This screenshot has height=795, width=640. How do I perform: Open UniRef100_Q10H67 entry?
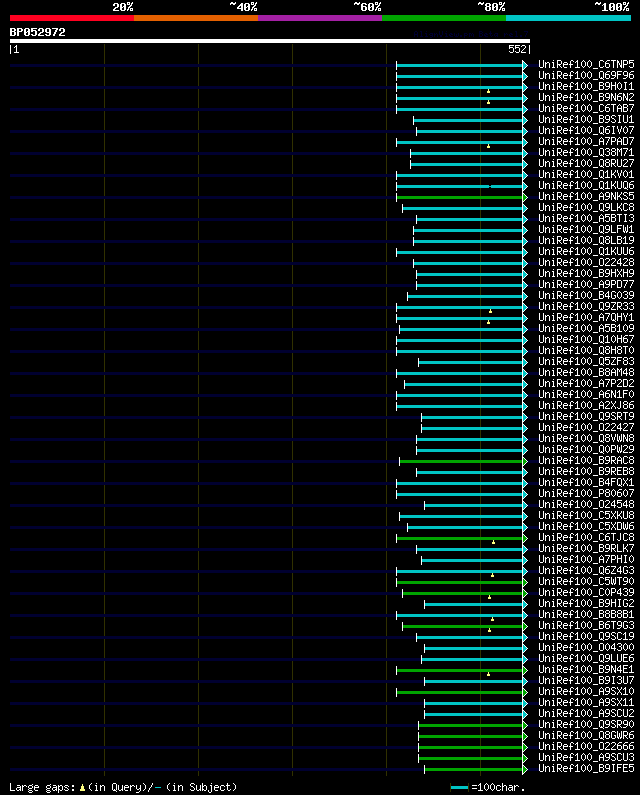point(586,340)
